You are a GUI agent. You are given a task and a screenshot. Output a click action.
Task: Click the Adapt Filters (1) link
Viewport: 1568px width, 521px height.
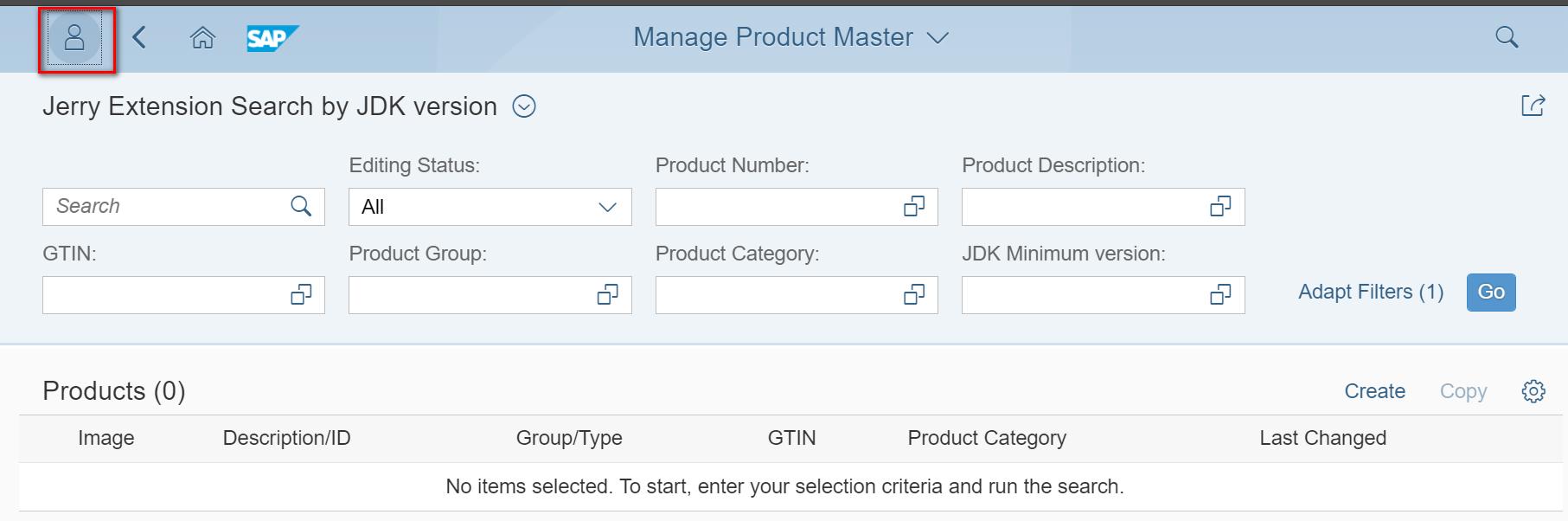point(1370,292)
